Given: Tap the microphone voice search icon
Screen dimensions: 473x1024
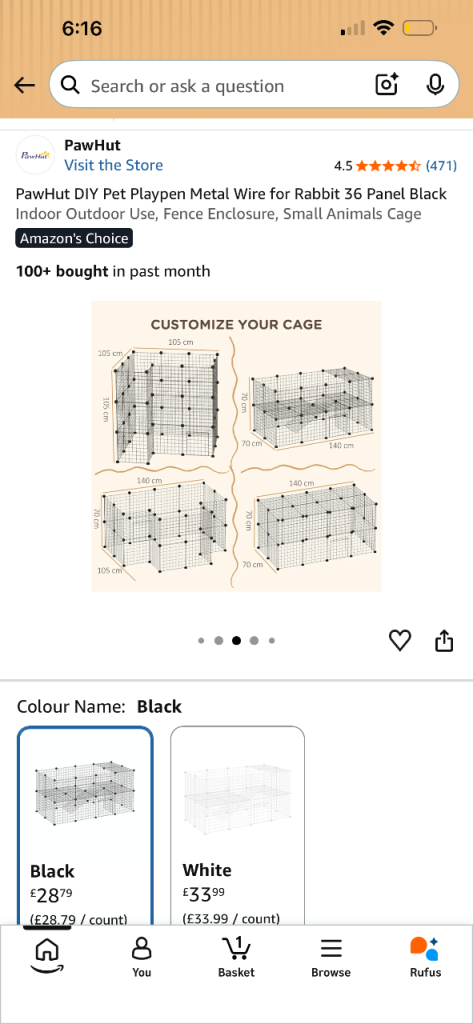Looking at the screenshot, I should (434, 85).
